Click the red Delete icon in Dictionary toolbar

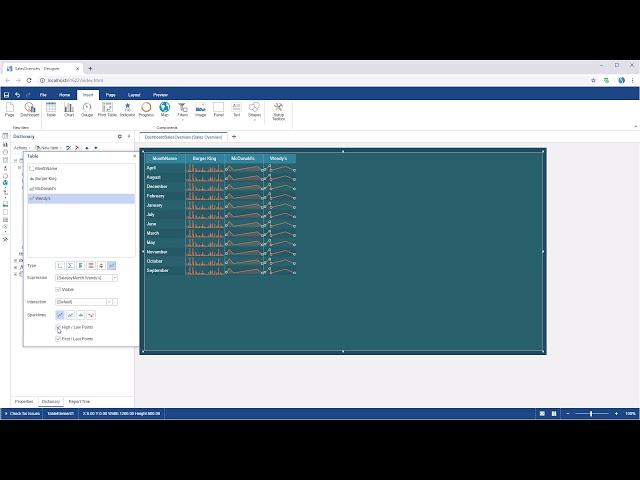pos(77,148)
